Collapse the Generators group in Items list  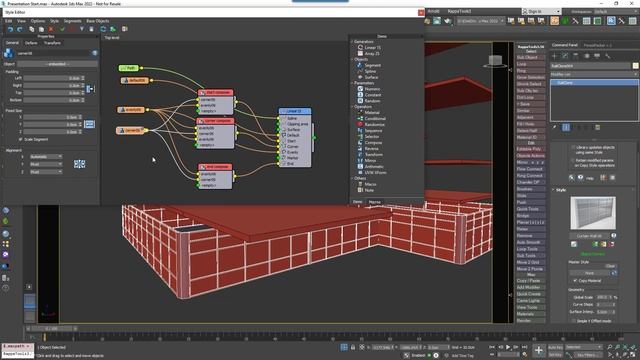pos(351,42)
